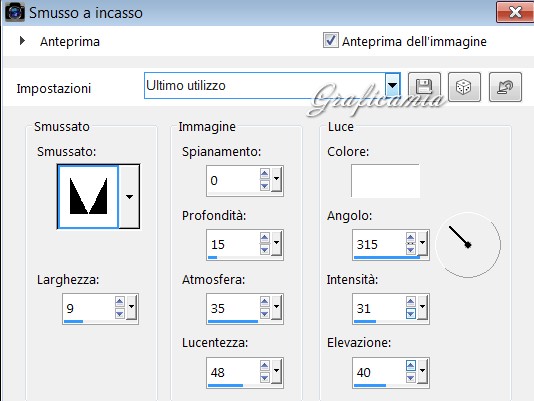Increase Profondità with its up arrow
This screenshot has height=401, width=534.
click(x=265, y=237)
